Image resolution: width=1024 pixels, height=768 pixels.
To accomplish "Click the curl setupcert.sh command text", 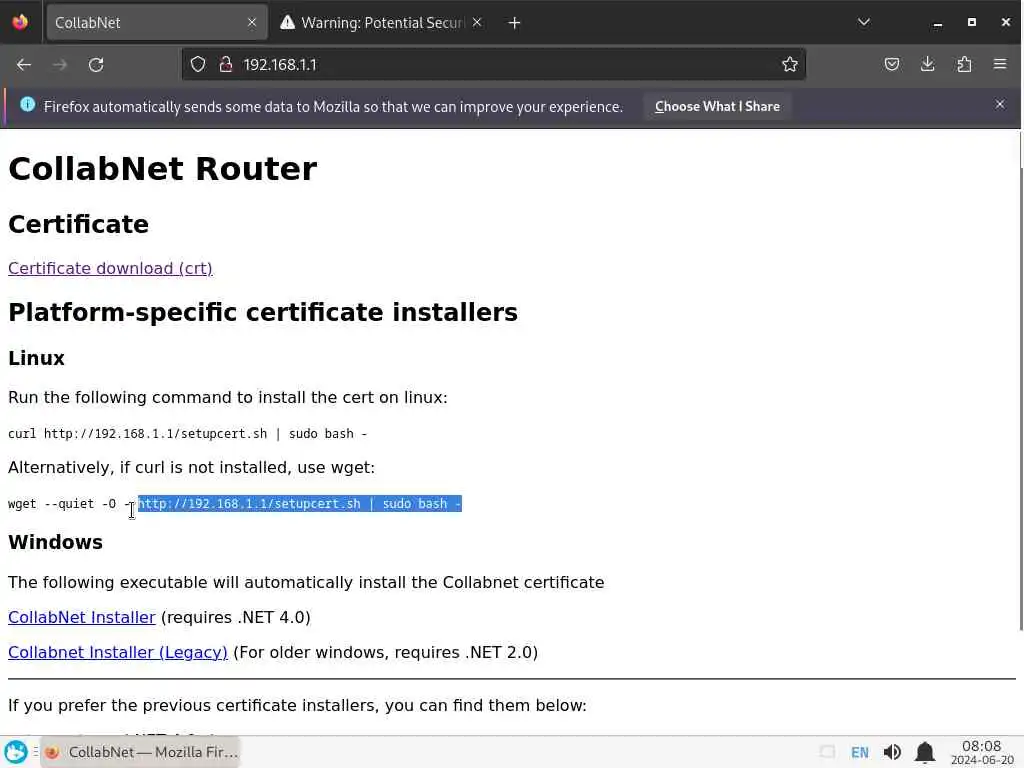I will 187,434.
